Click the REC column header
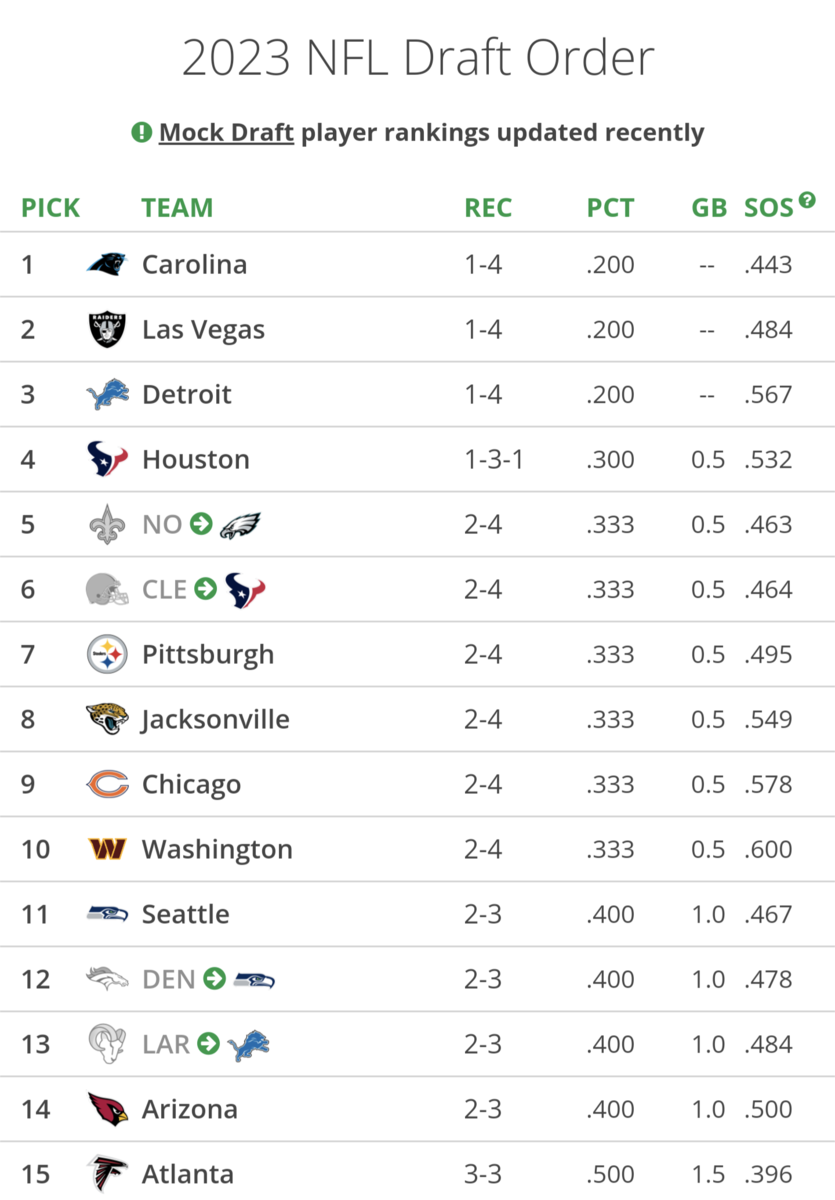Image resolution: width=835 pixels, height=1200 pixels. 488,208
